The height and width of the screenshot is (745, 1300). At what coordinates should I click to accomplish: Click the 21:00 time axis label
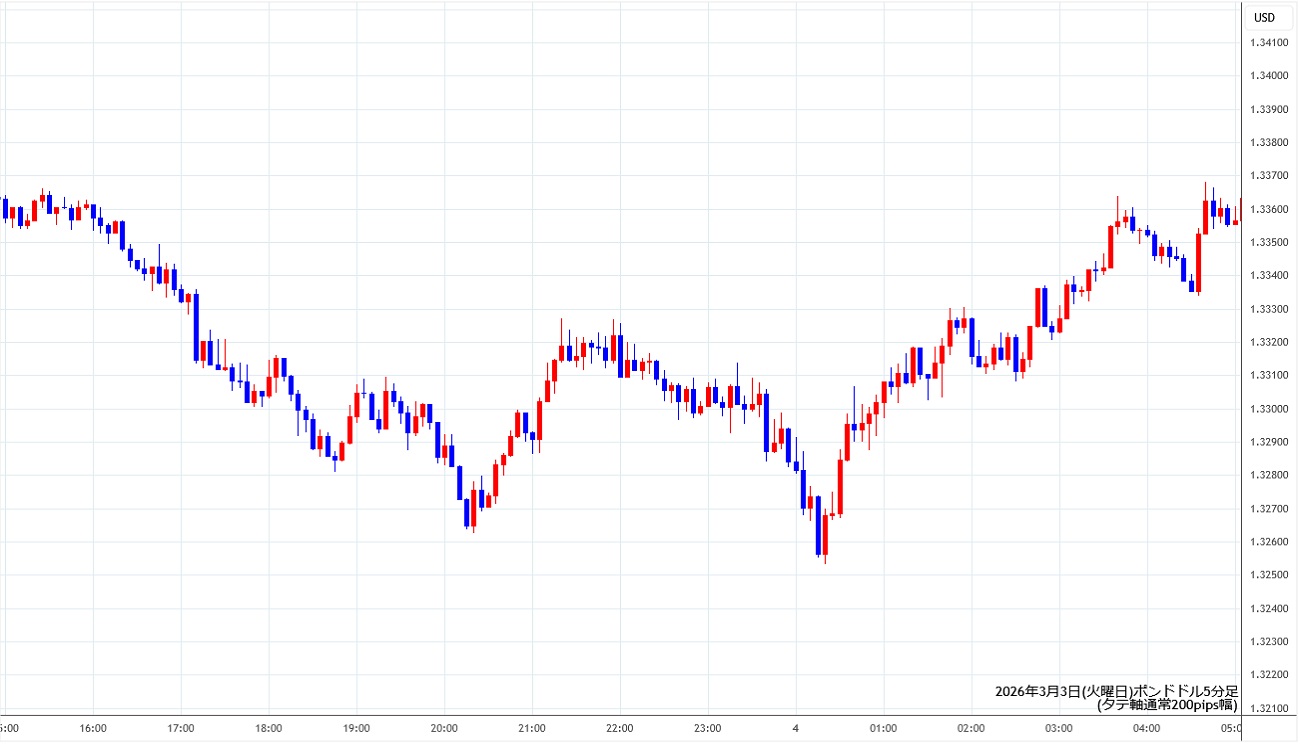[x=532, y=728]
